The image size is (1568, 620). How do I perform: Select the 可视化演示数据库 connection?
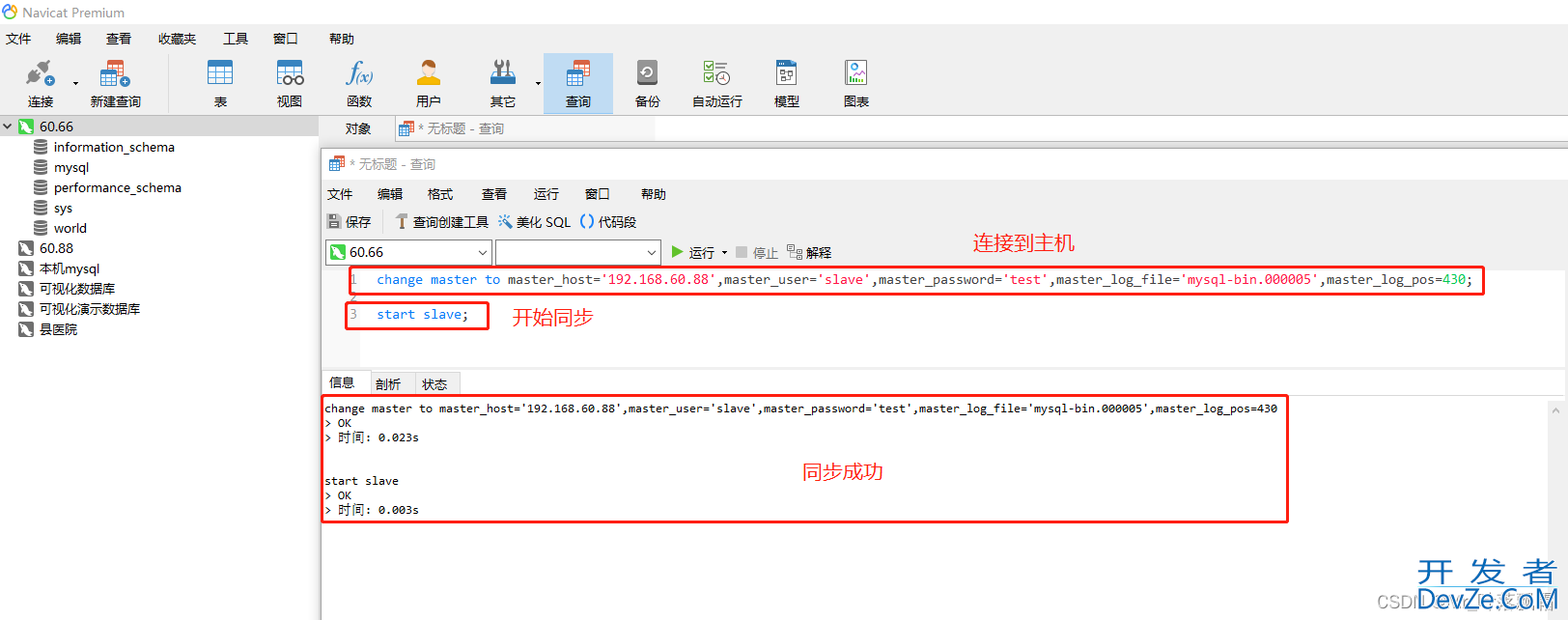tap(89, 309)
